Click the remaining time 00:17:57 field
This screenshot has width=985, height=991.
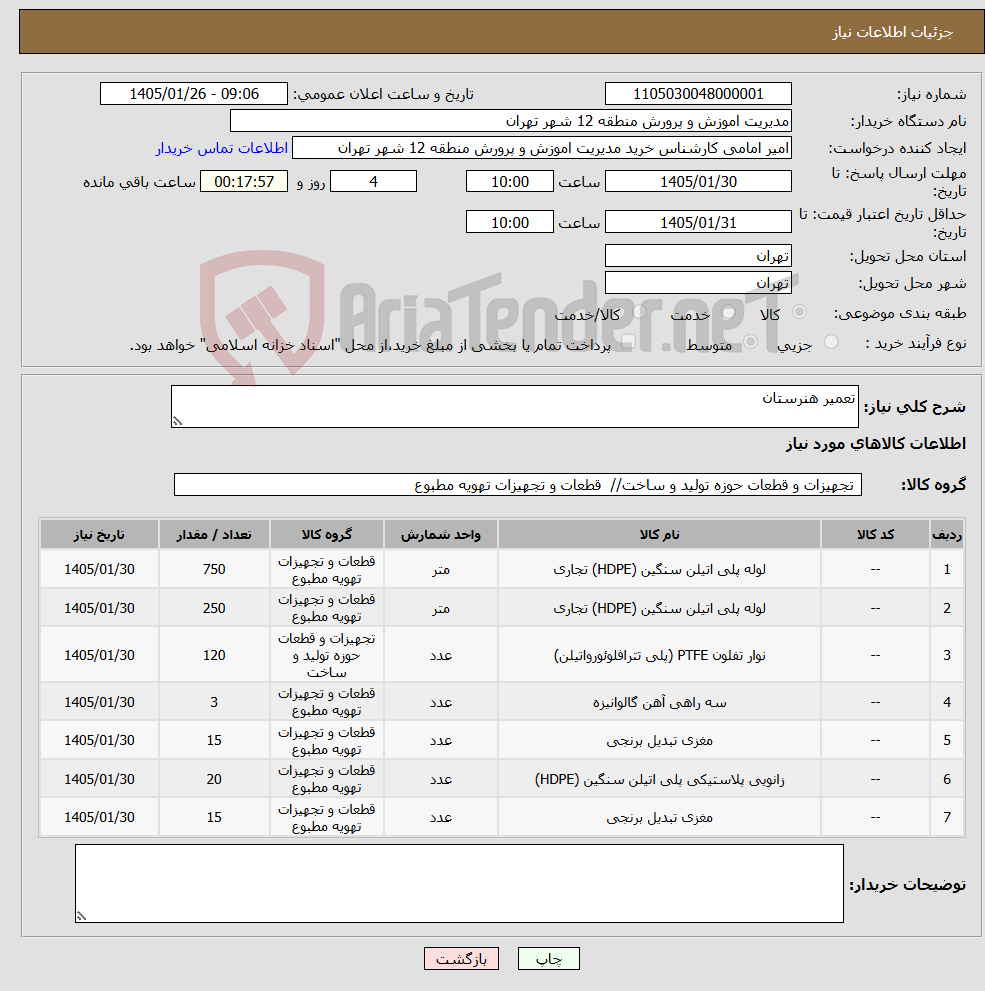click(244, 181)
